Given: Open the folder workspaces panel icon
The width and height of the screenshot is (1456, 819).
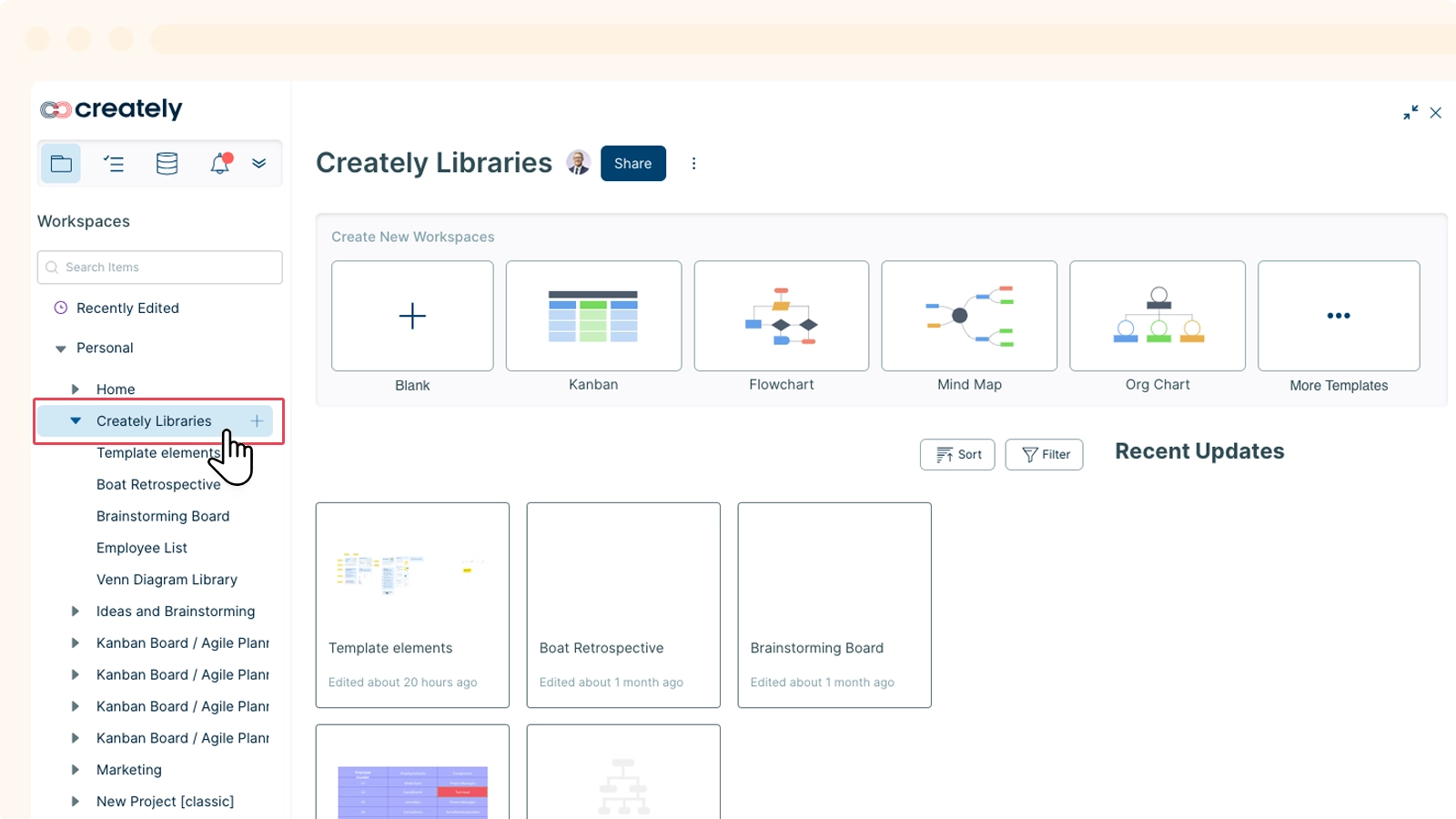Looking at the screenshot, I should click(61, 164).
